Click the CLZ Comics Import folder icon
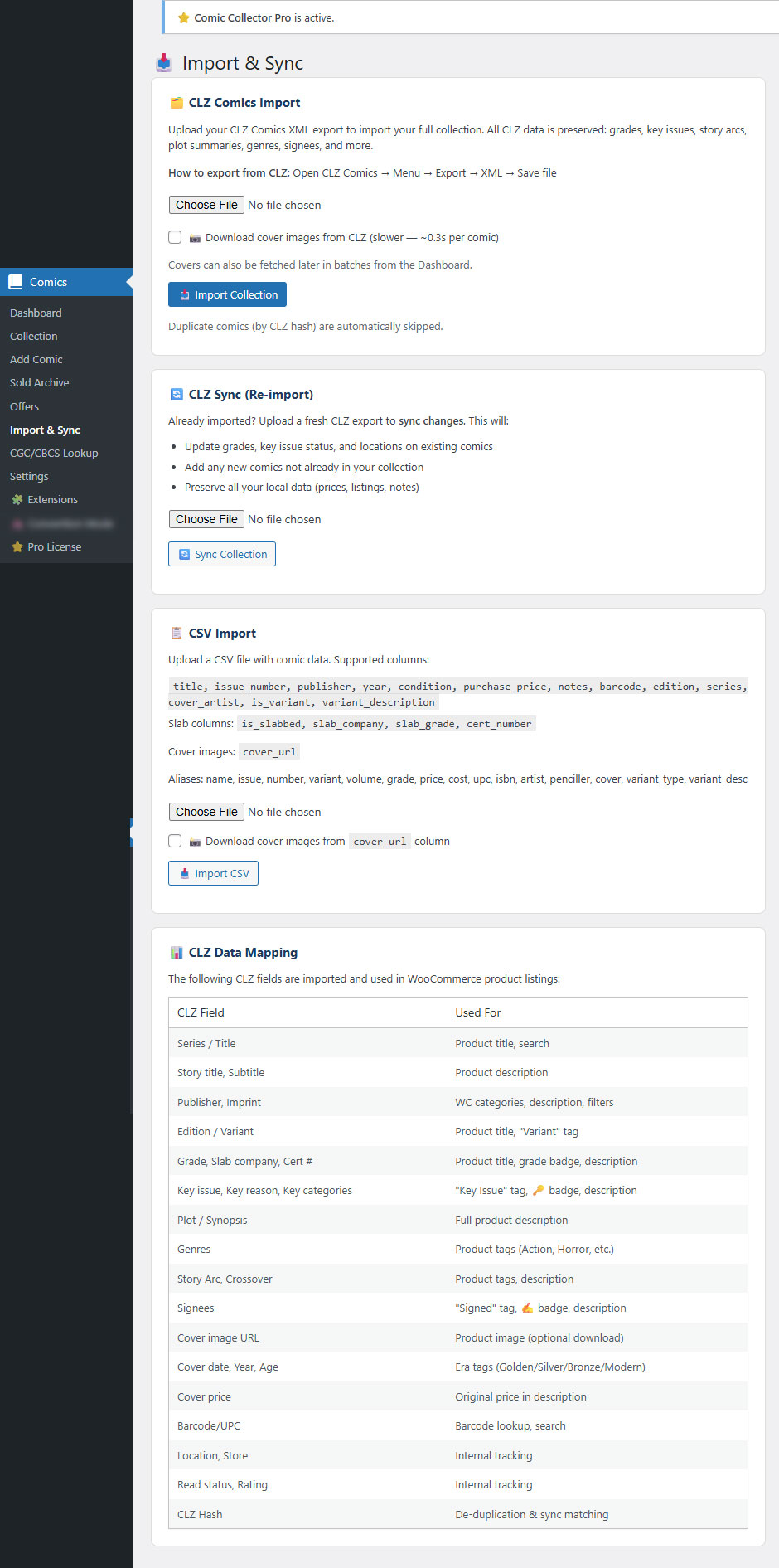The image size is (779, 1568). coord(177,103)
